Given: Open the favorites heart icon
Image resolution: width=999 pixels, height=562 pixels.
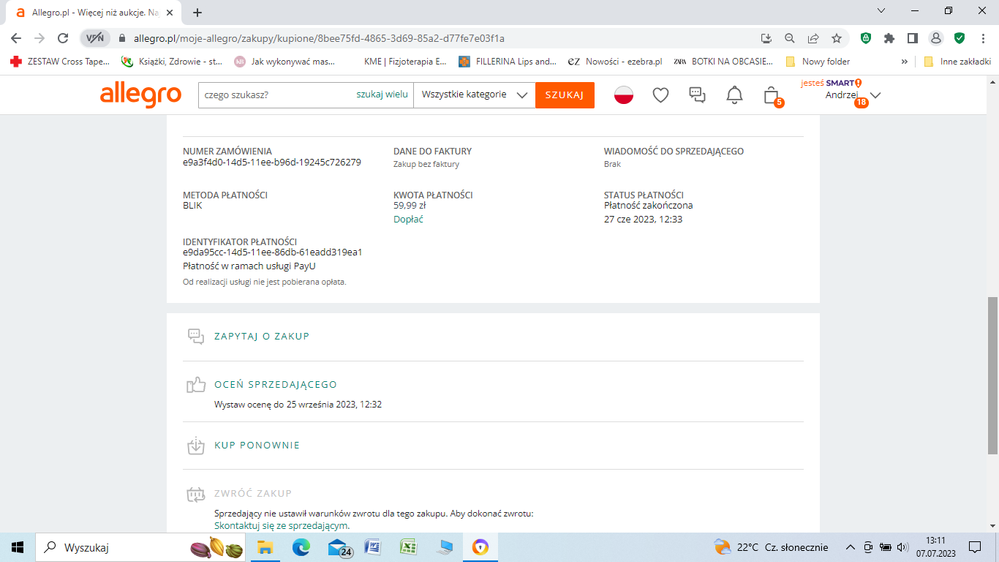Looking at the screenshot, I should 660,95.
